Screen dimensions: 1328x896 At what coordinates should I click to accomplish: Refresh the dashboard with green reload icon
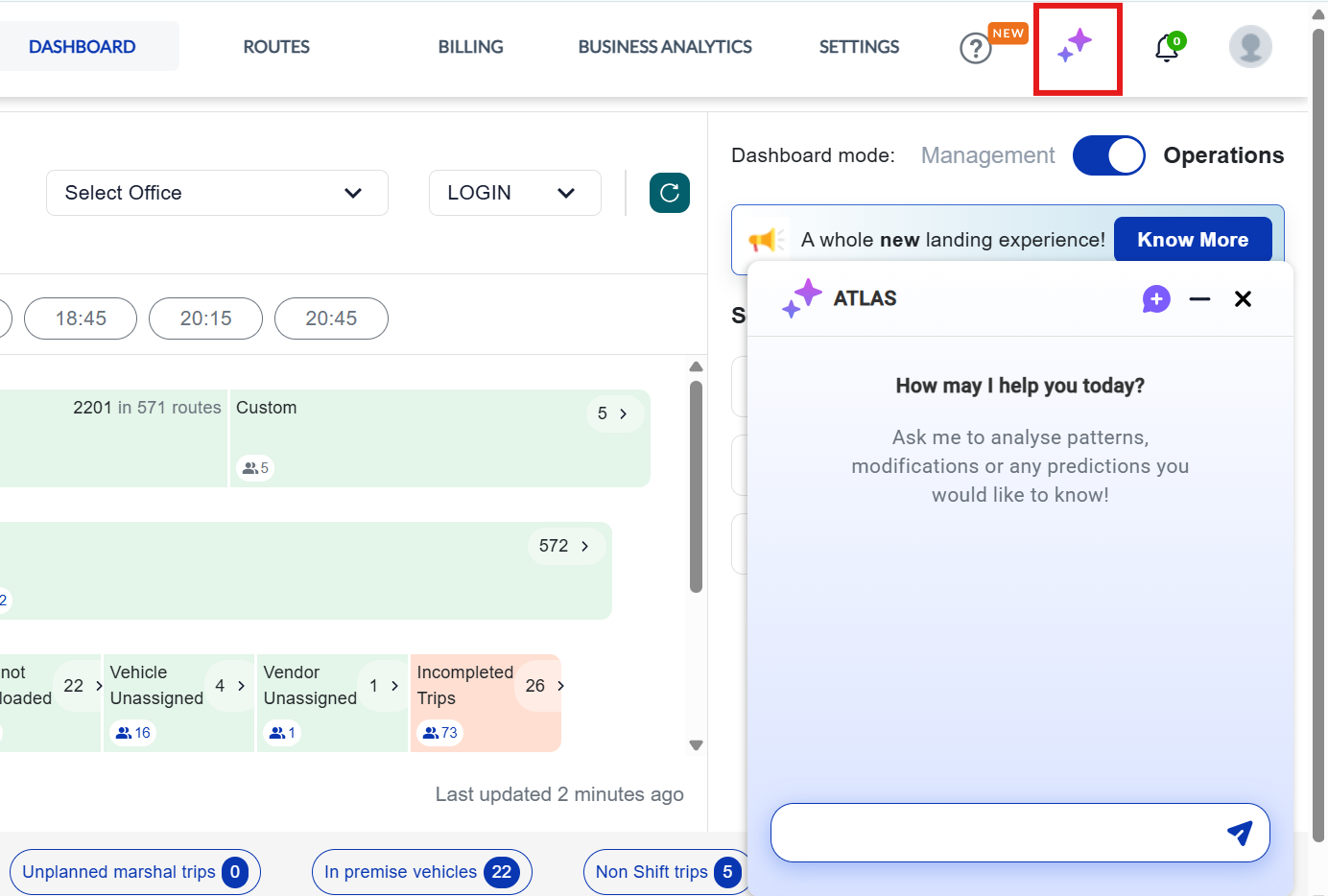pyautogui.click(x=670, y=193)
